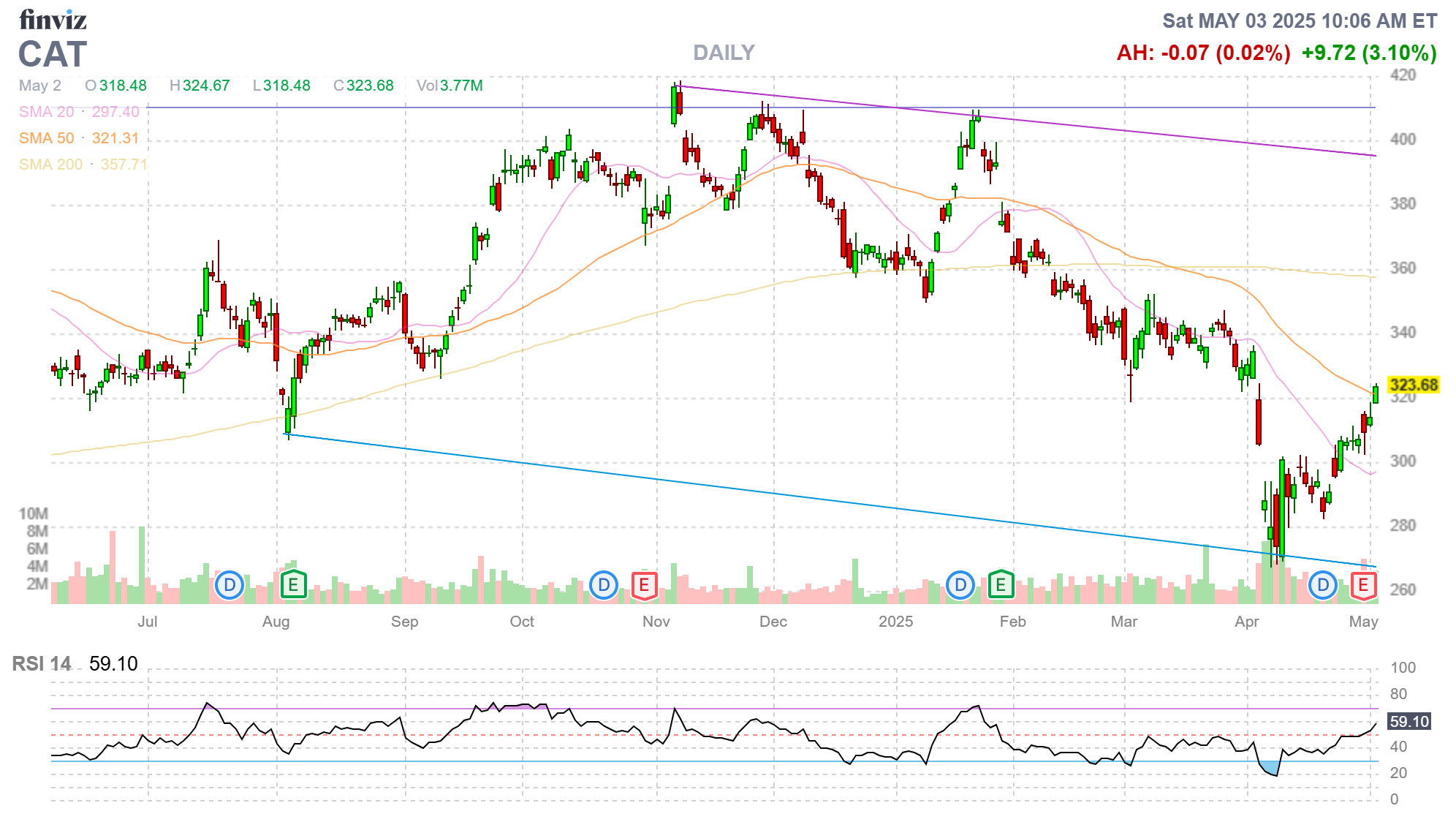Click the RSI 14 indicator title
The width and height of the screenshot is (1456, 822).
(x=42, y=664)
